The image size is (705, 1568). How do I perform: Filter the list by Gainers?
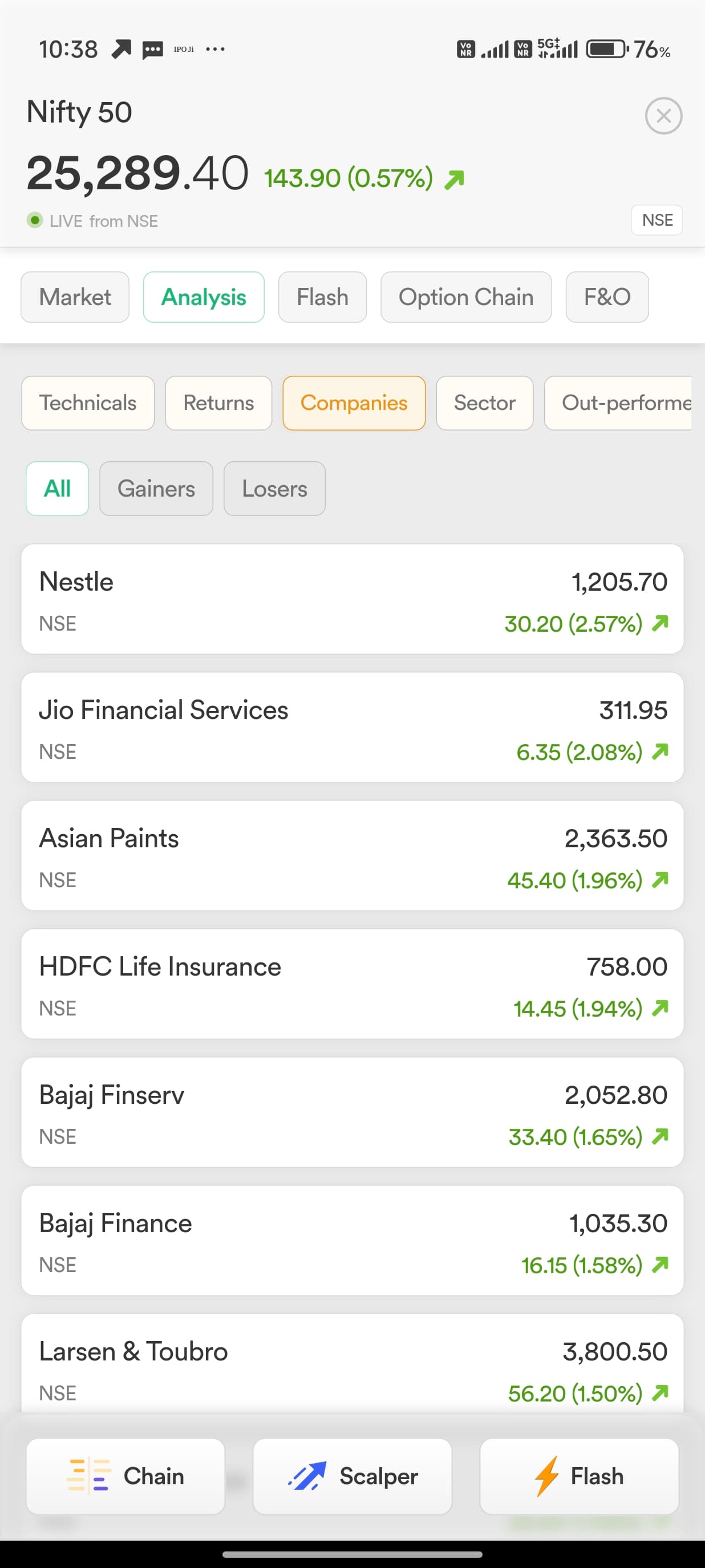click(x=156, y=489)
